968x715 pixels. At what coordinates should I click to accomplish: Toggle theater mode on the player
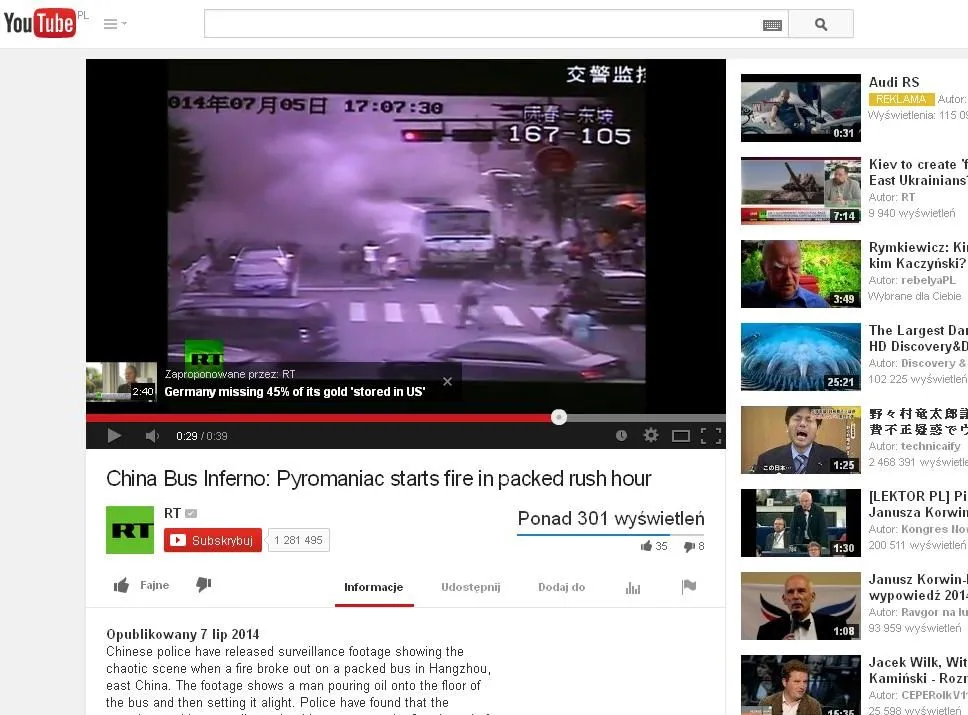(x=681, y=436)
